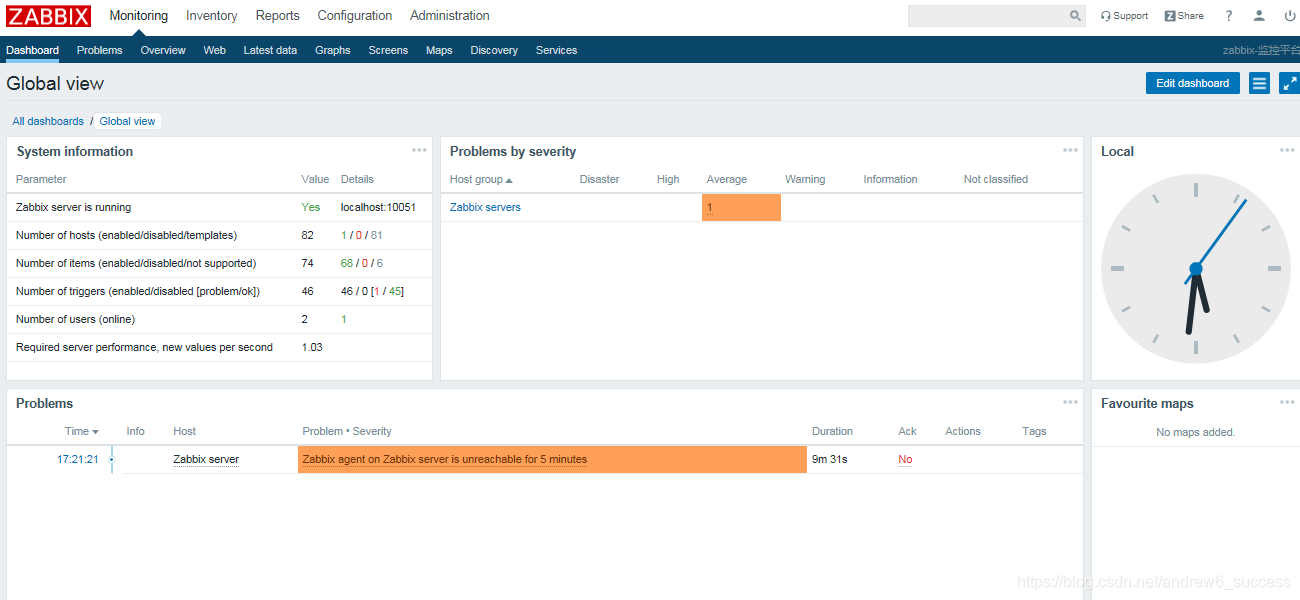Image resolution: width=1300 pixels, height=600 pixels.
Task: Open the Reports menu
Action: click(277, 16)
